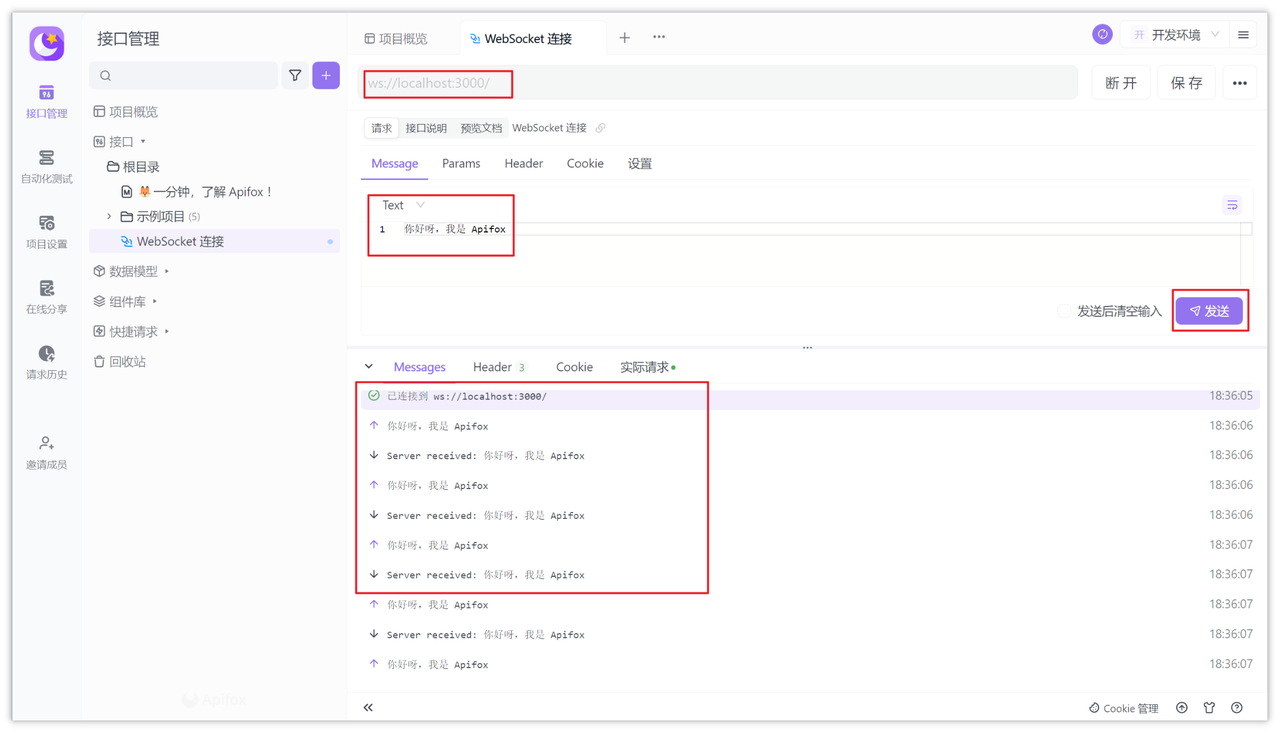Open 实际请求 tab
Screen dimensions: 1280x733
[x=647, y=367]
